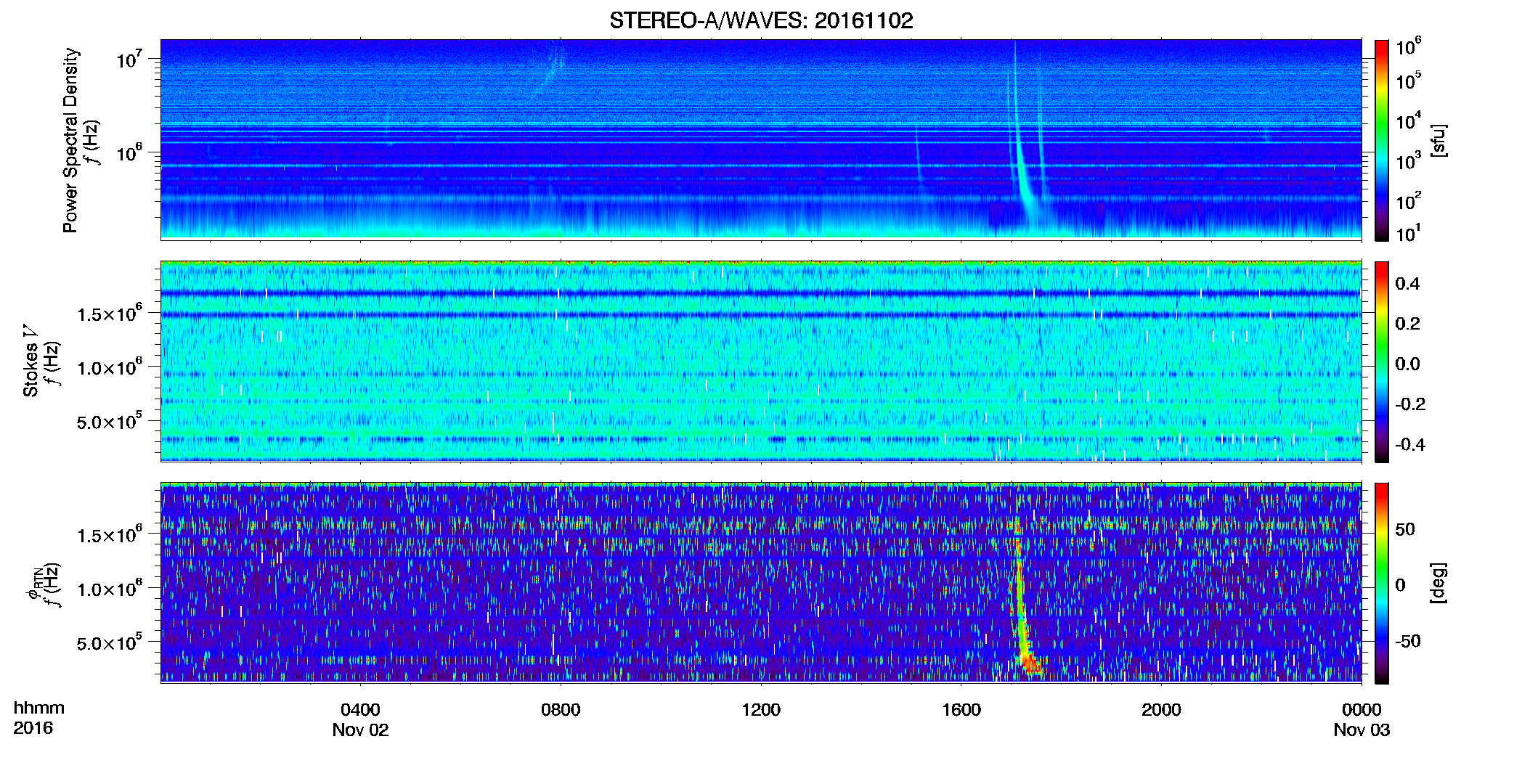Click the 0.2 label on the Stokes V color bar

pyautogui.click(x=1407, y=323)
